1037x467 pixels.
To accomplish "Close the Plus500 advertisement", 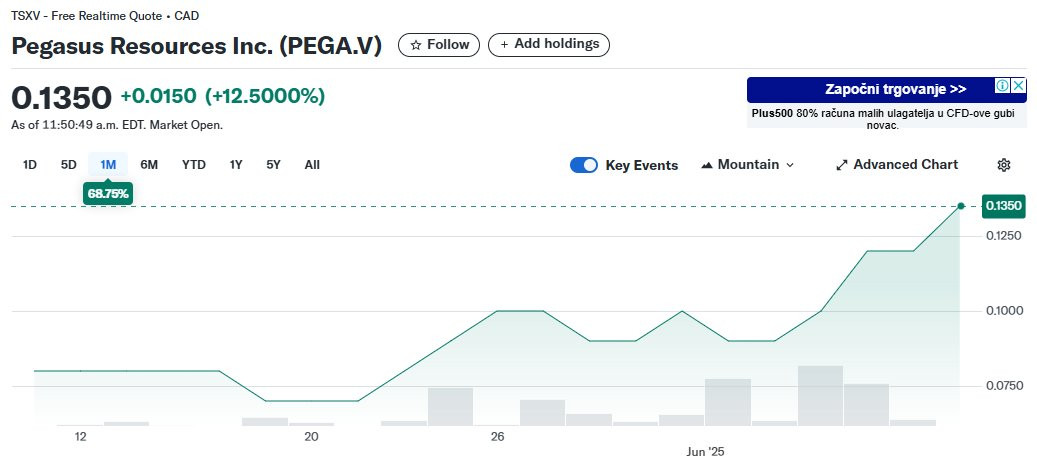I will (x=1018, y=87).
